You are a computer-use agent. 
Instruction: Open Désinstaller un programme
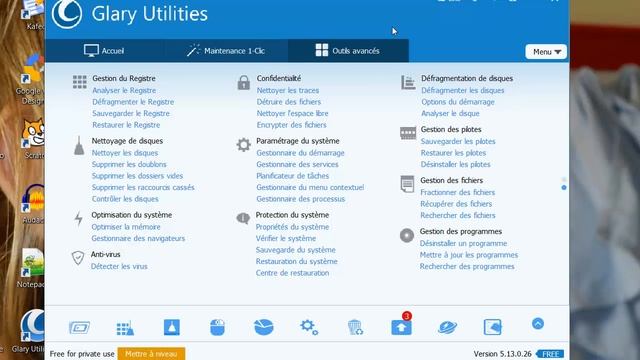pos(463,243)
